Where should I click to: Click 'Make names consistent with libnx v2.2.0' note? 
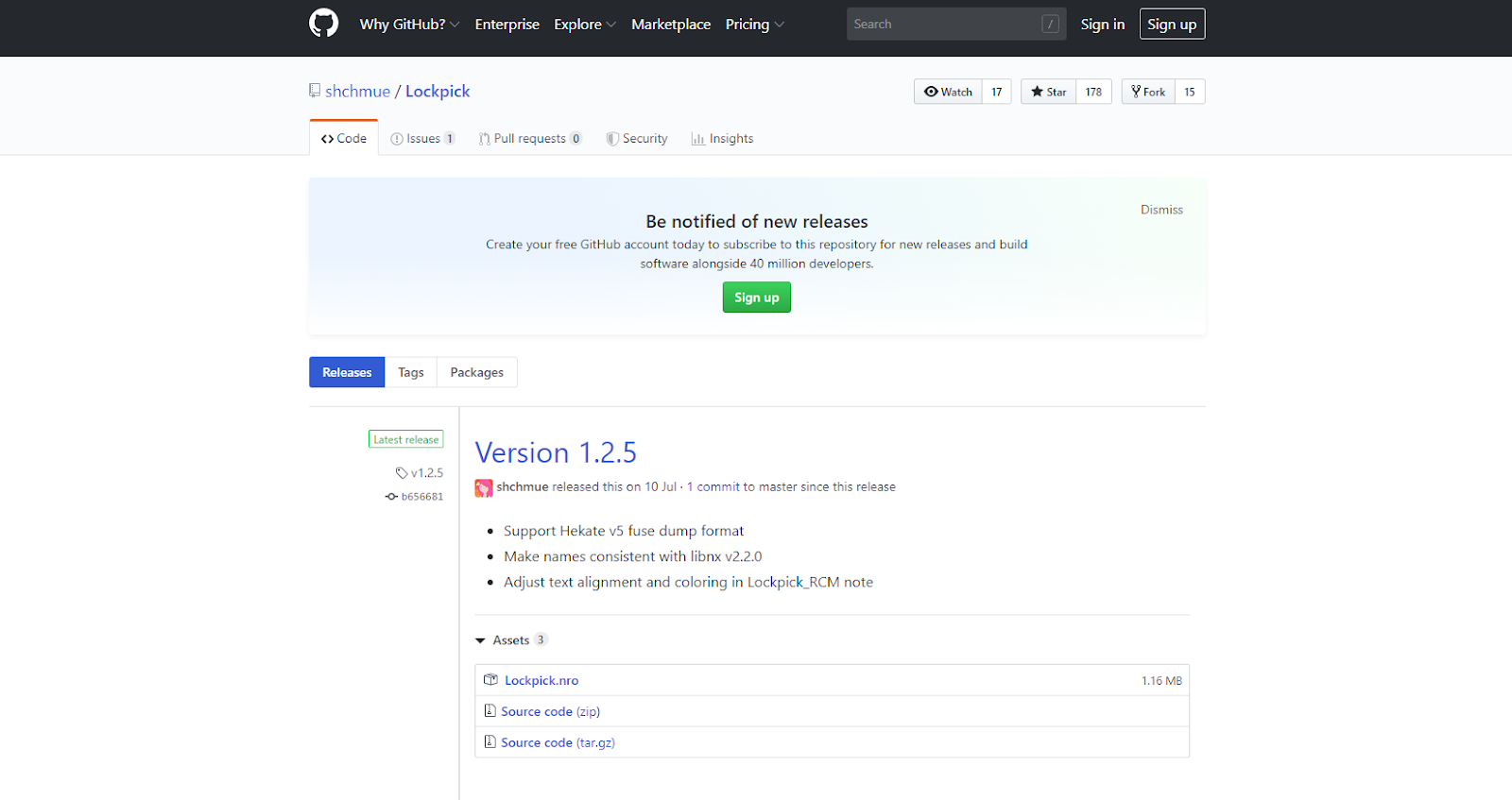click(x=633, y=556)
